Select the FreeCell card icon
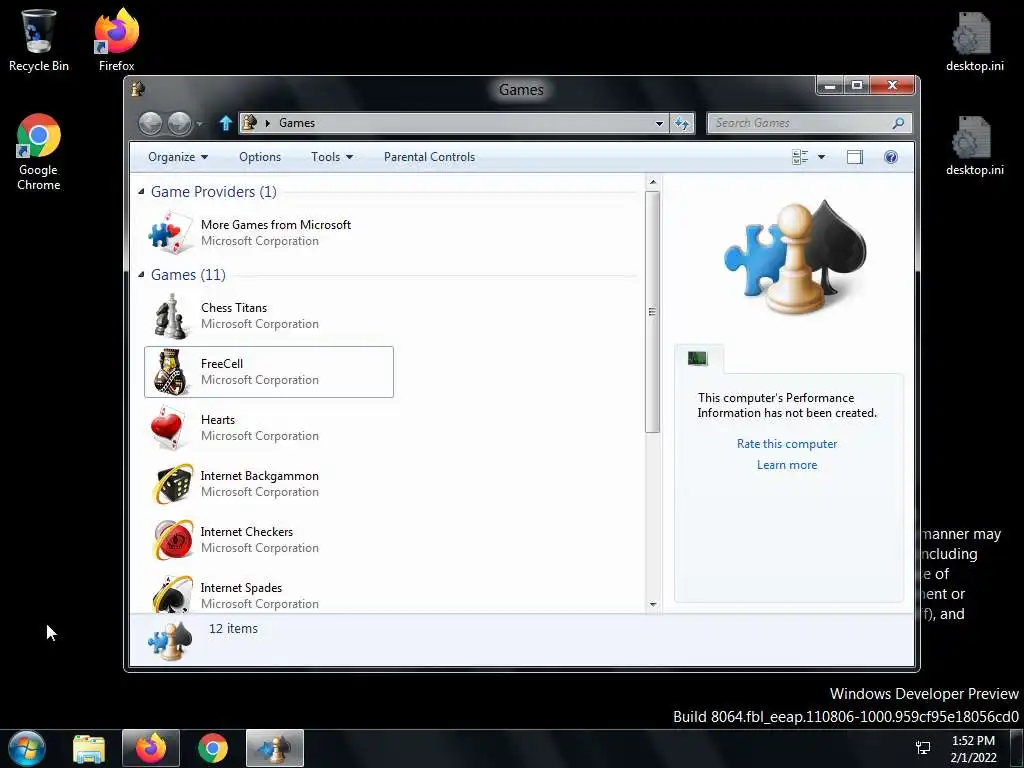This screenshot has height=768, width=1024. click(171, 372)
